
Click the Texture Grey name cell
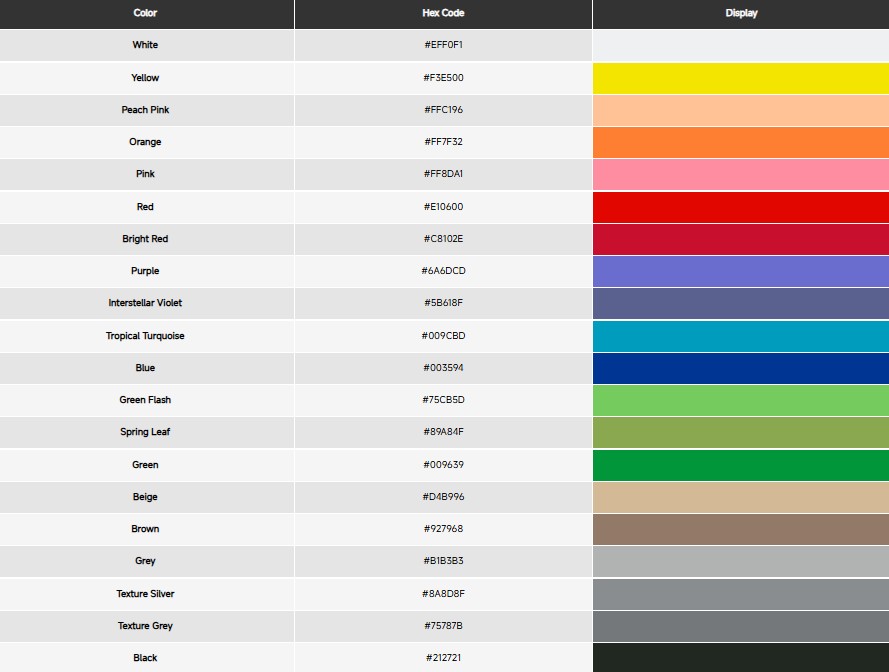145,626
